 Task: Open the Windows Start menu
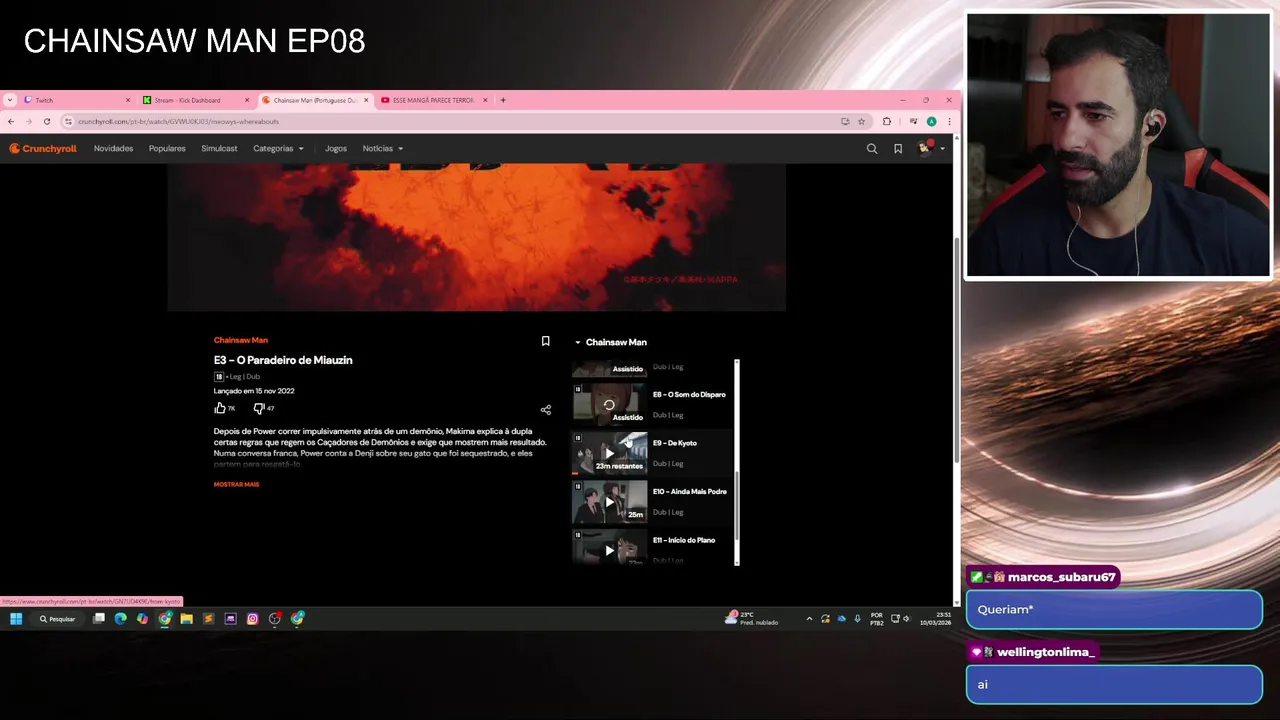[16, 619]
